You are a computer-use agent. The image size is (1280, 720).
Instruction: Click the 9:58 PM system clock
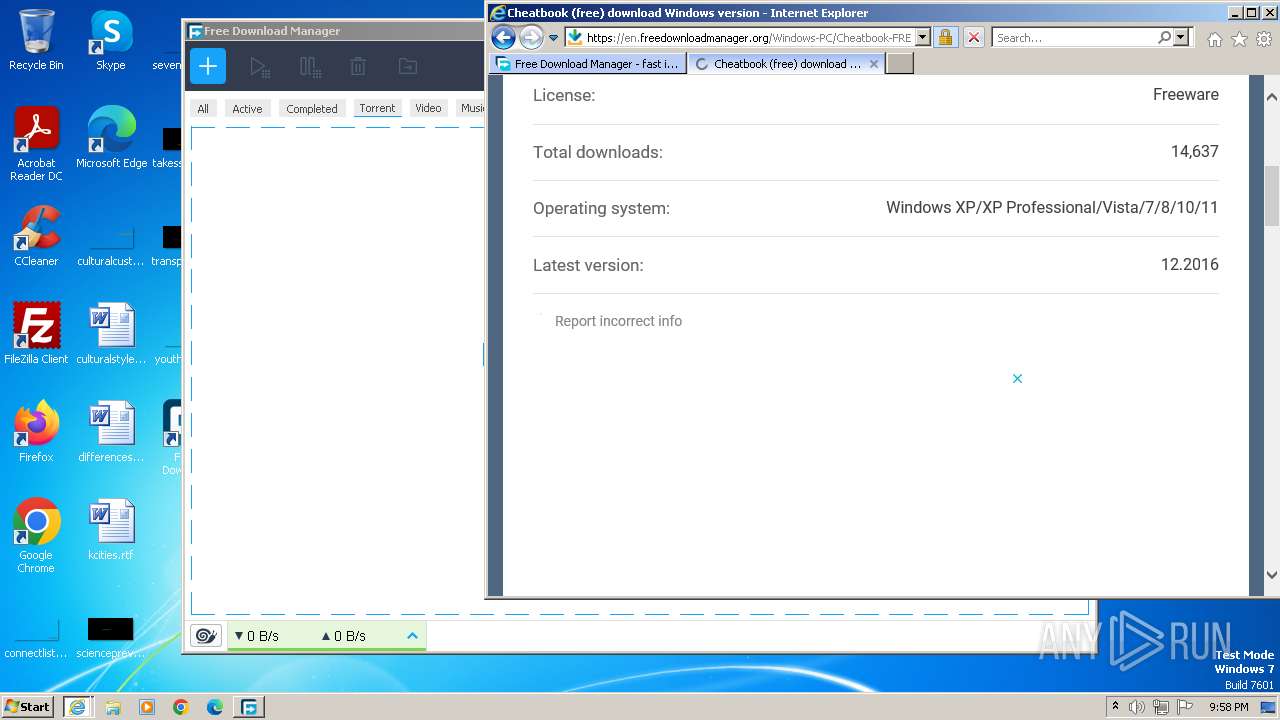coord(1229,707)
